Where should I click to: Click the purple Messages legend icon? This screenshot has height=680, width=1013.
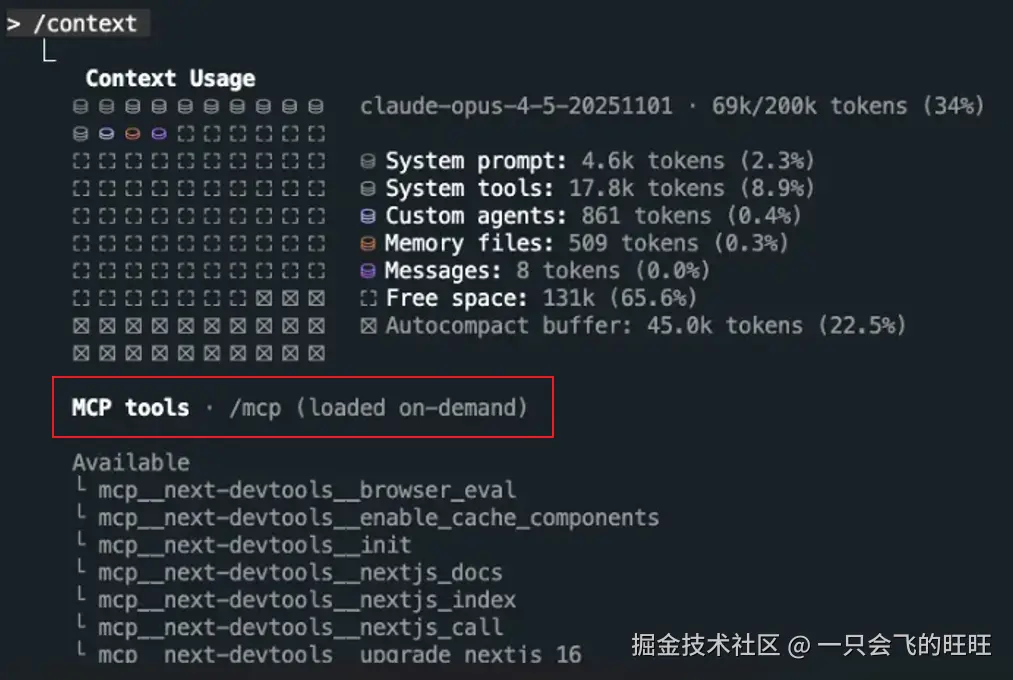click(368, 270)
